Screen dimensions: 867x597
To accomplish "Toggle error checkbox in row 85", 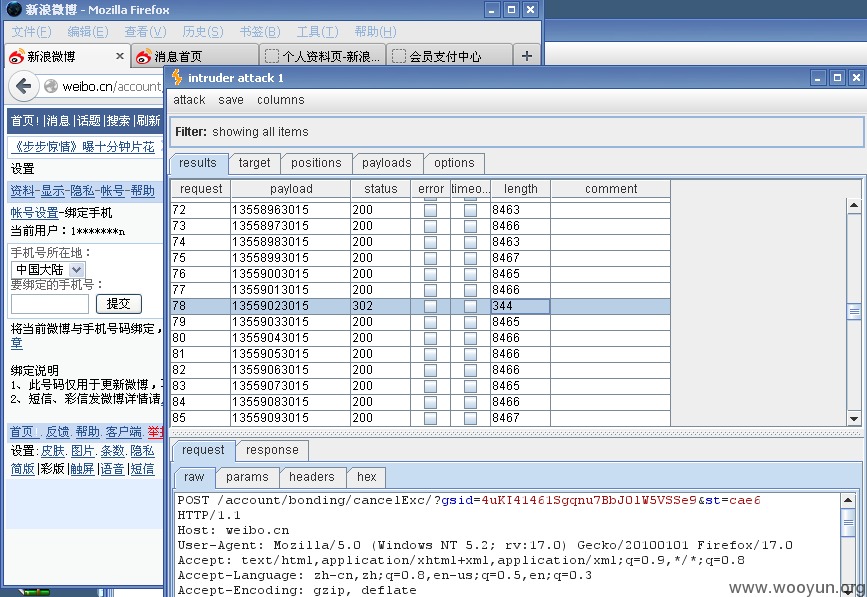I will (x=430, y=418).
